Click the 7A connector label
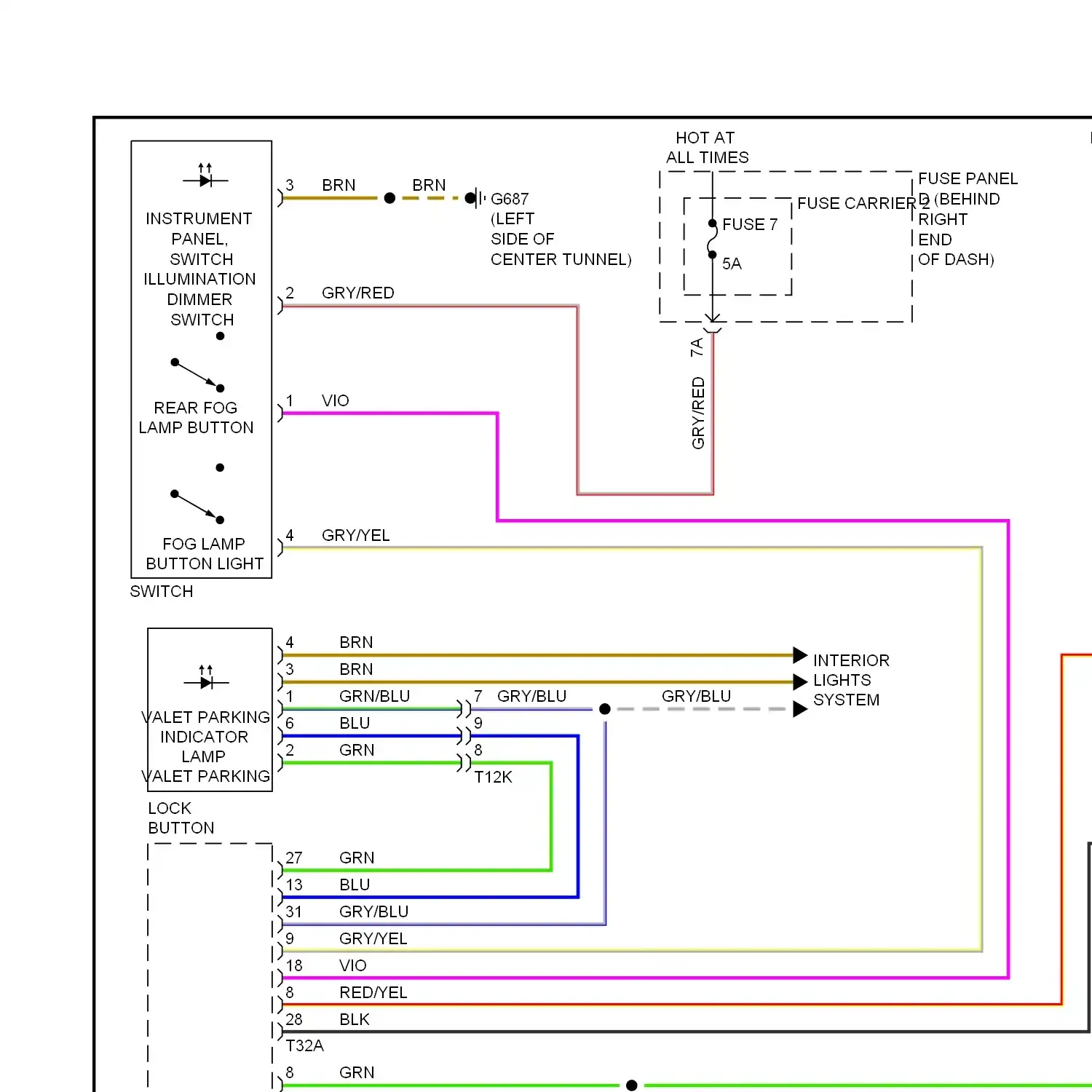This screenshot has height=1092, width=1092. coord(697,347)
